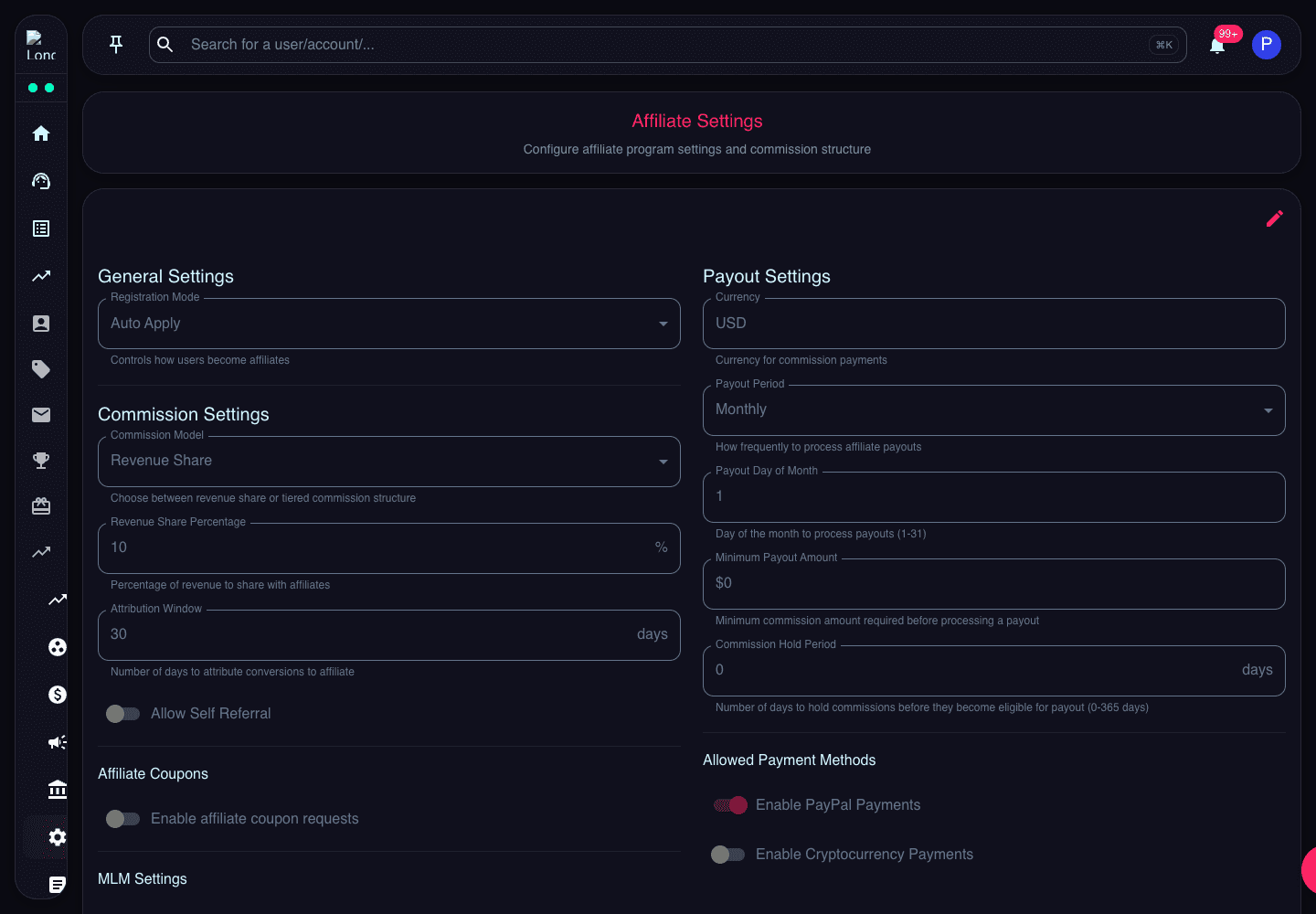
Task: Click the Affiliate Coupons heading
Action: tap(153, 773)
